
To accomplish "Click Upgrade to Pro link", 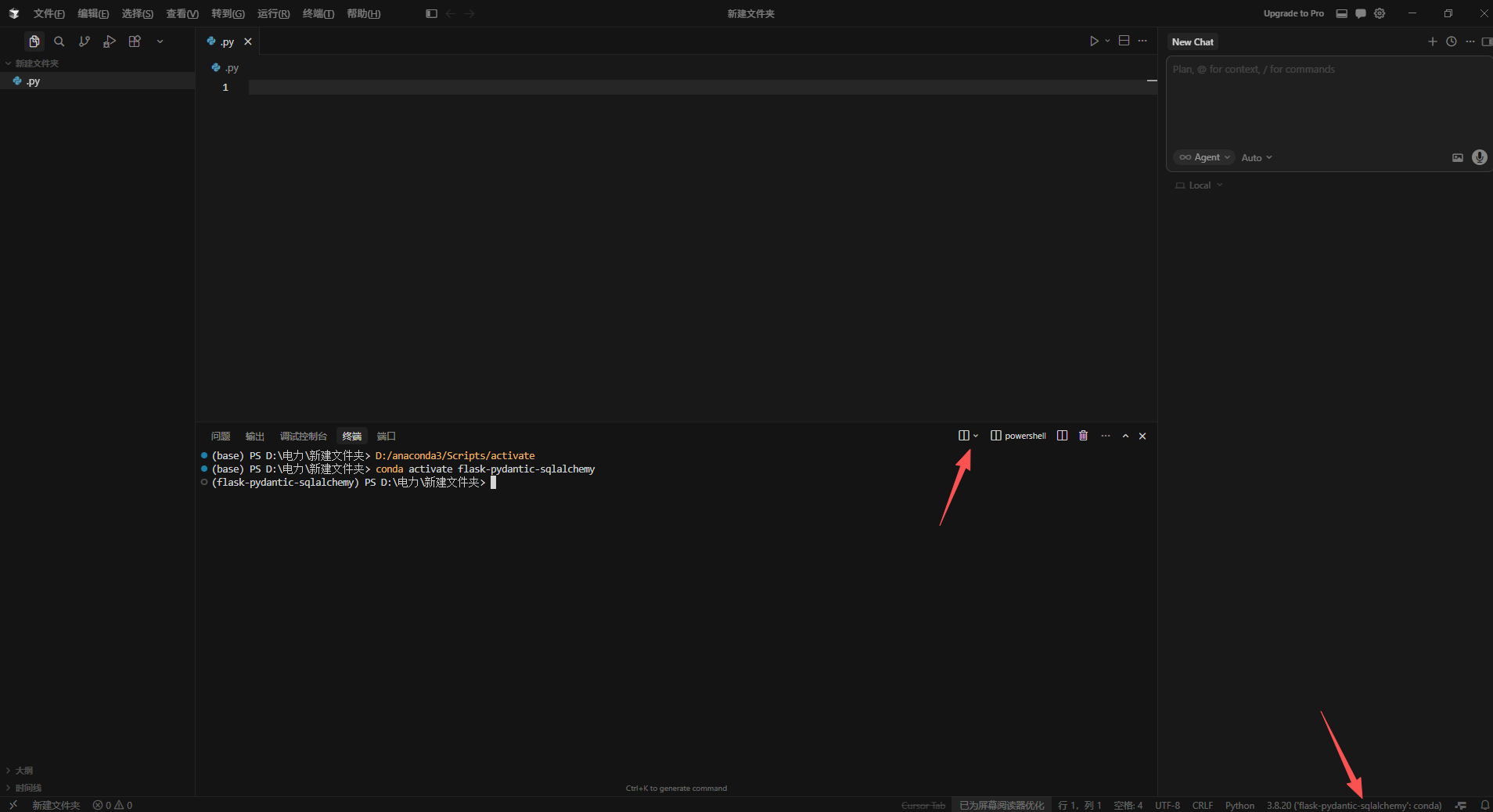I will pyautogui.click(x=1293, y=13).
